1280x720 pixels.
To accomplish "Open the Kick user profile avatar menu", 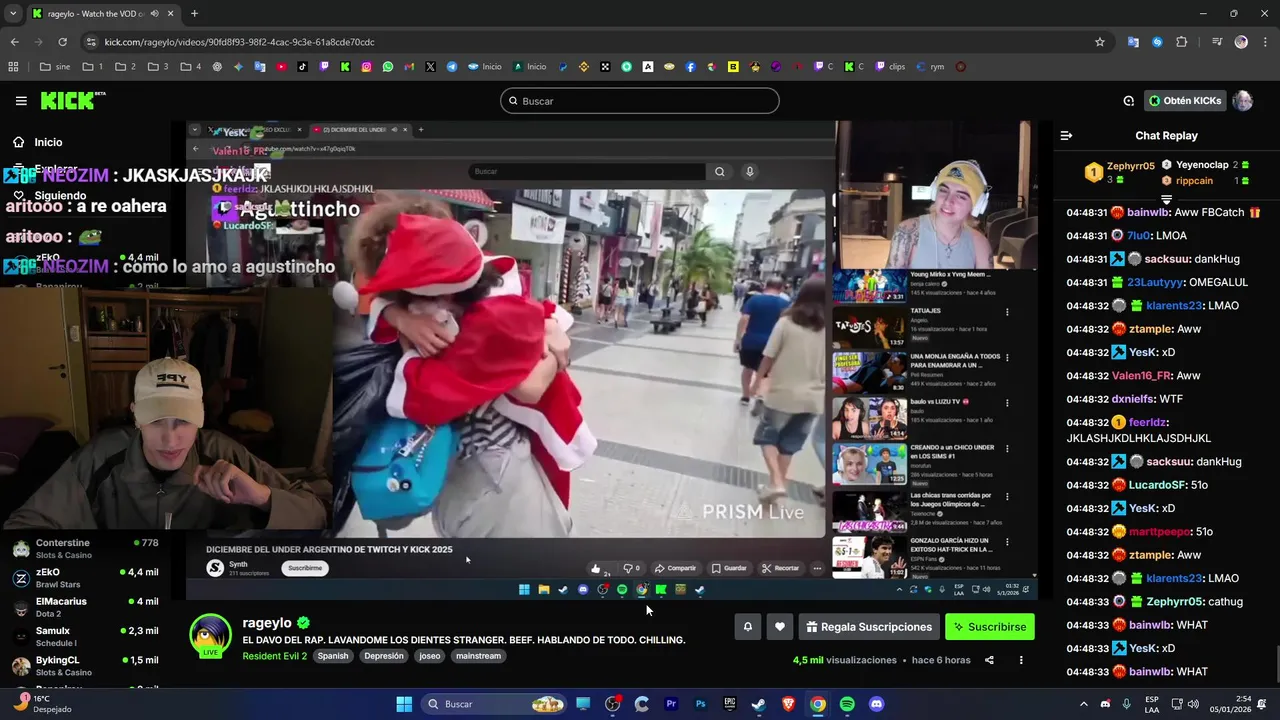I will (1242, 101).
